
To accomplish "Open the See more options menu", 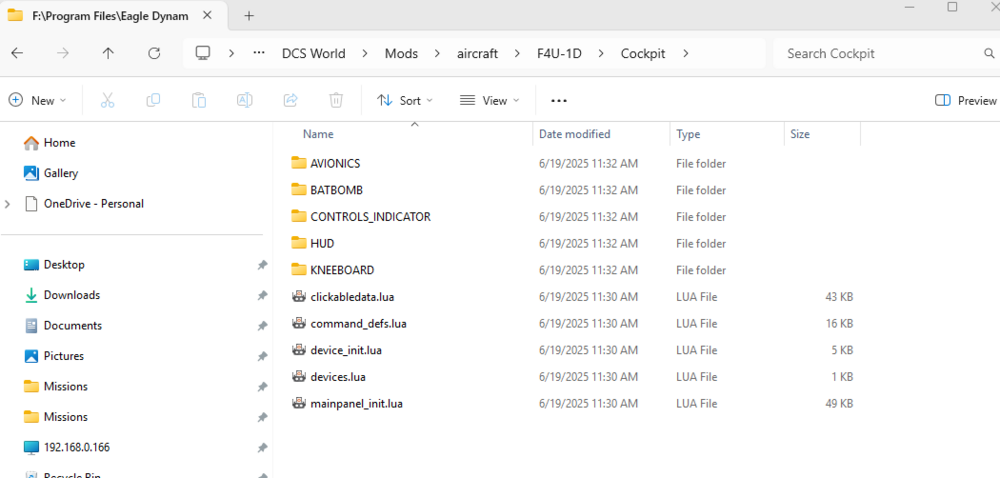I will [x=559, y=101].
